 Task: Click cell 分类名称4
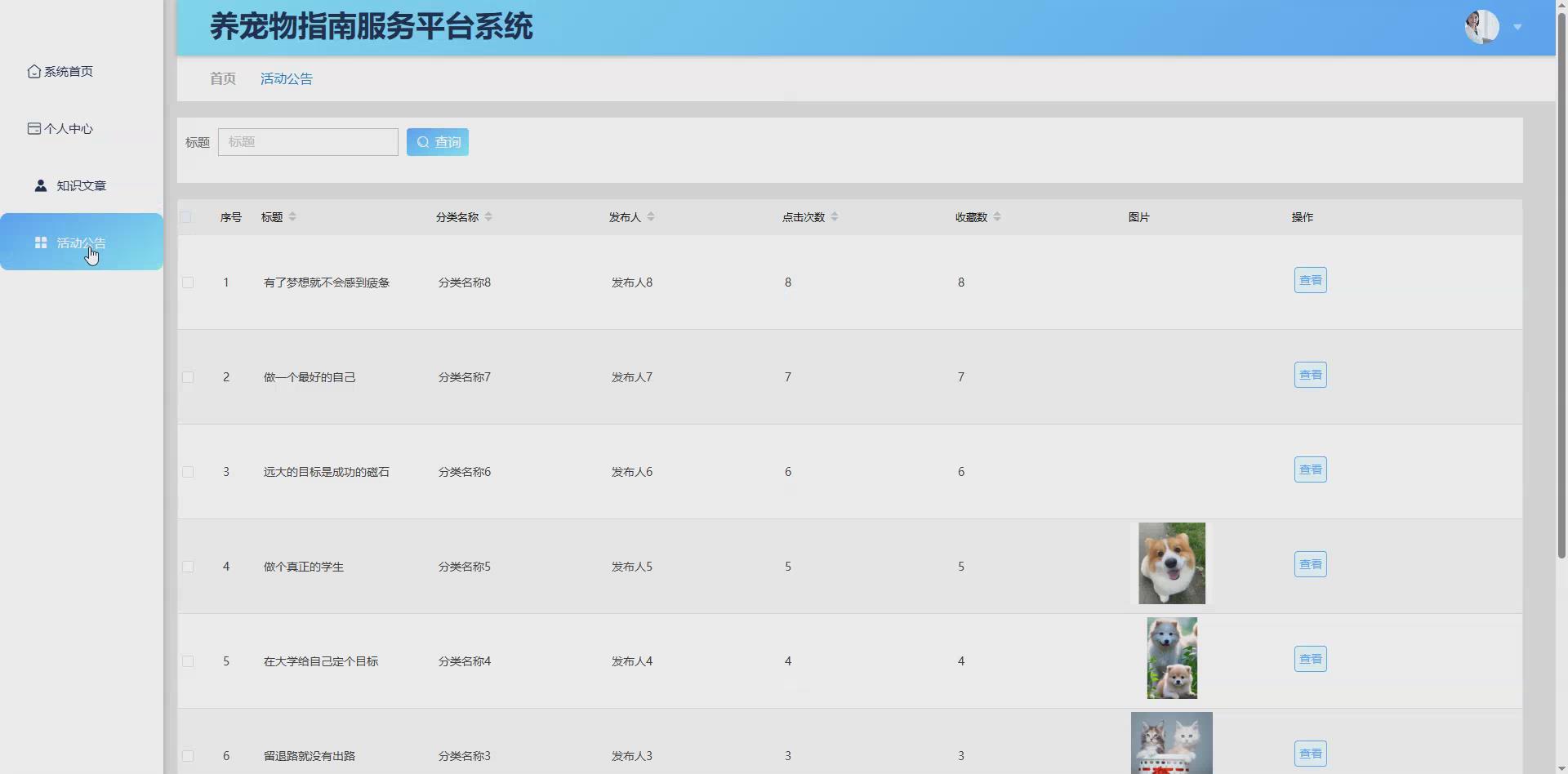pos(465,661)
